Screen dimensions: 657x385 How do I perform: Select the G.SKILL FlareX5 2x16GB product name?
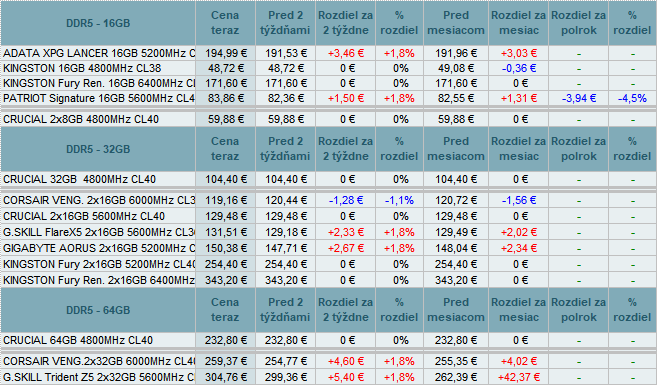[99, 232]
